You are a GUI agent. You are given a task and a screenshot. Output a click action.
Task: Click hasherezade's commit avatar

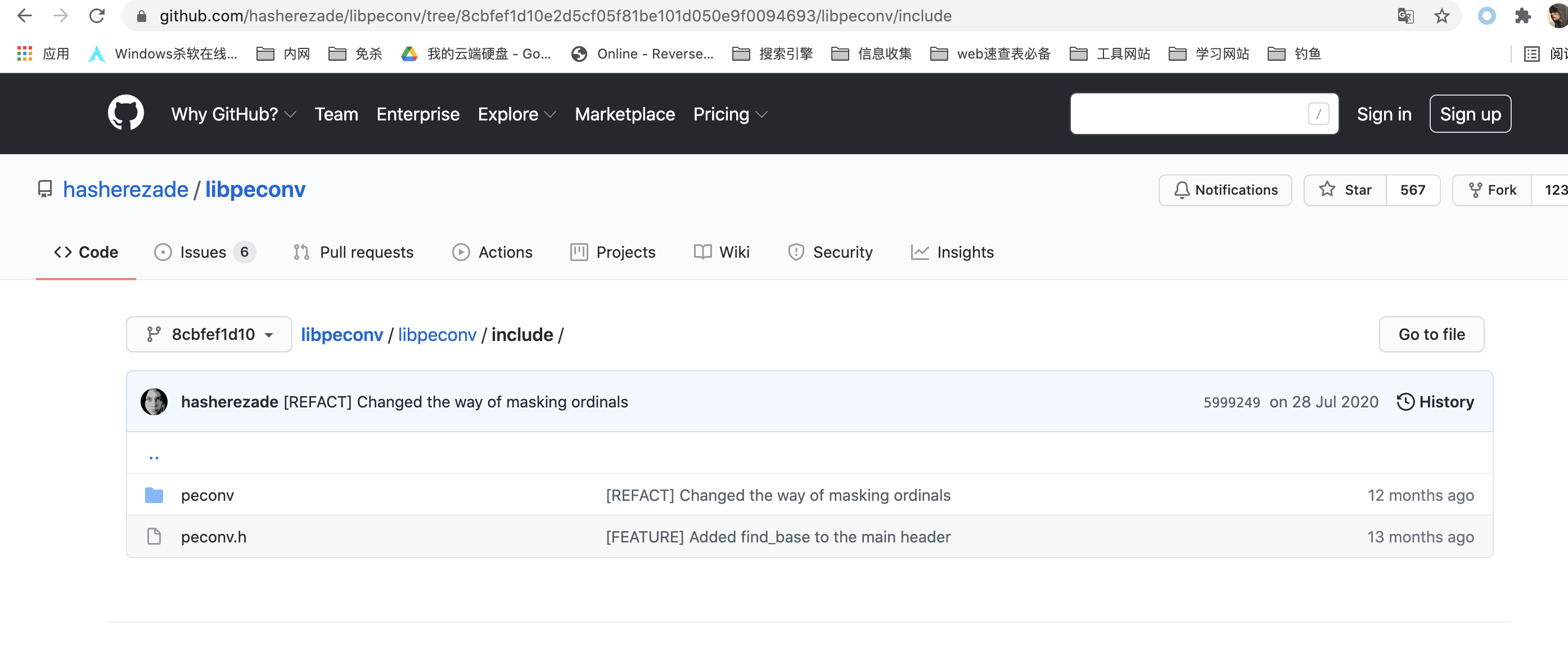[154, 402]
